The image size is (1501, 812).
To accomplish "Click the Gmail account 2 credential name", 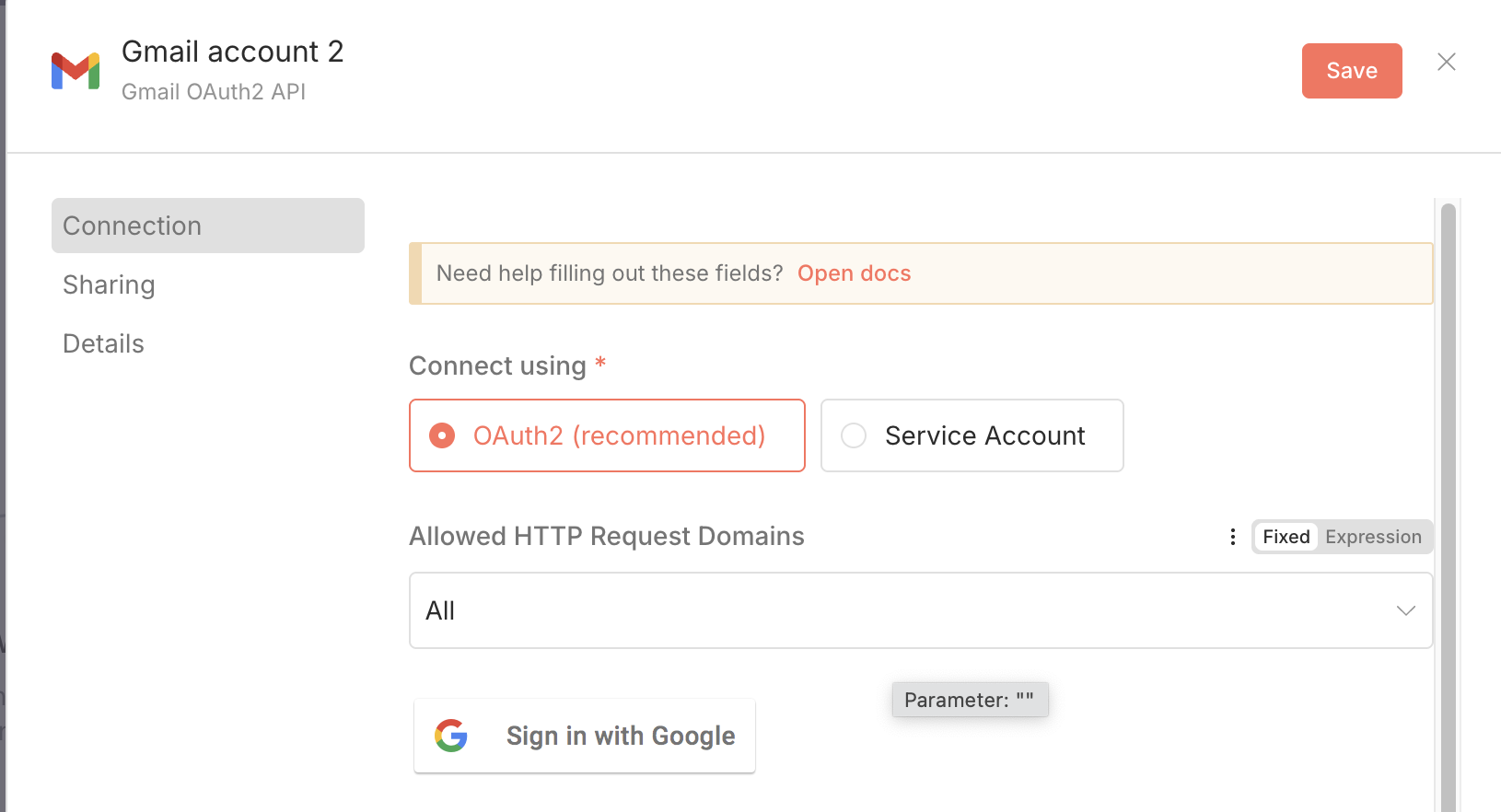I will [x=232, y=52].
